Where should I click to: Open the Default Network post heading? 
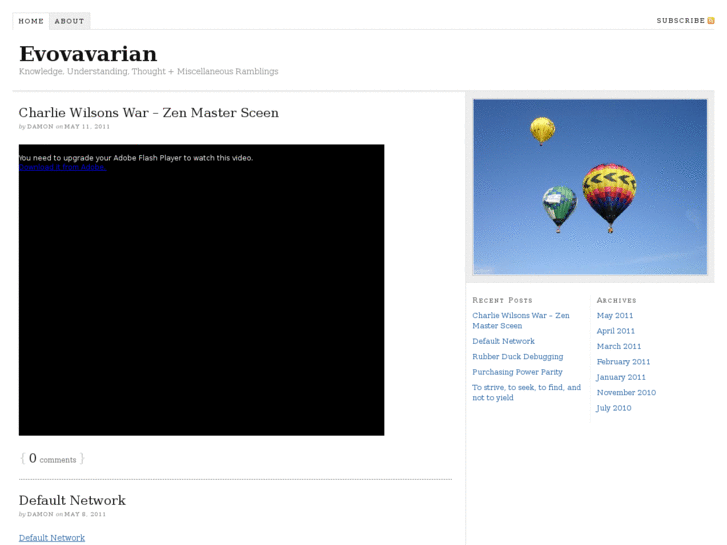(x=72, y=500)
